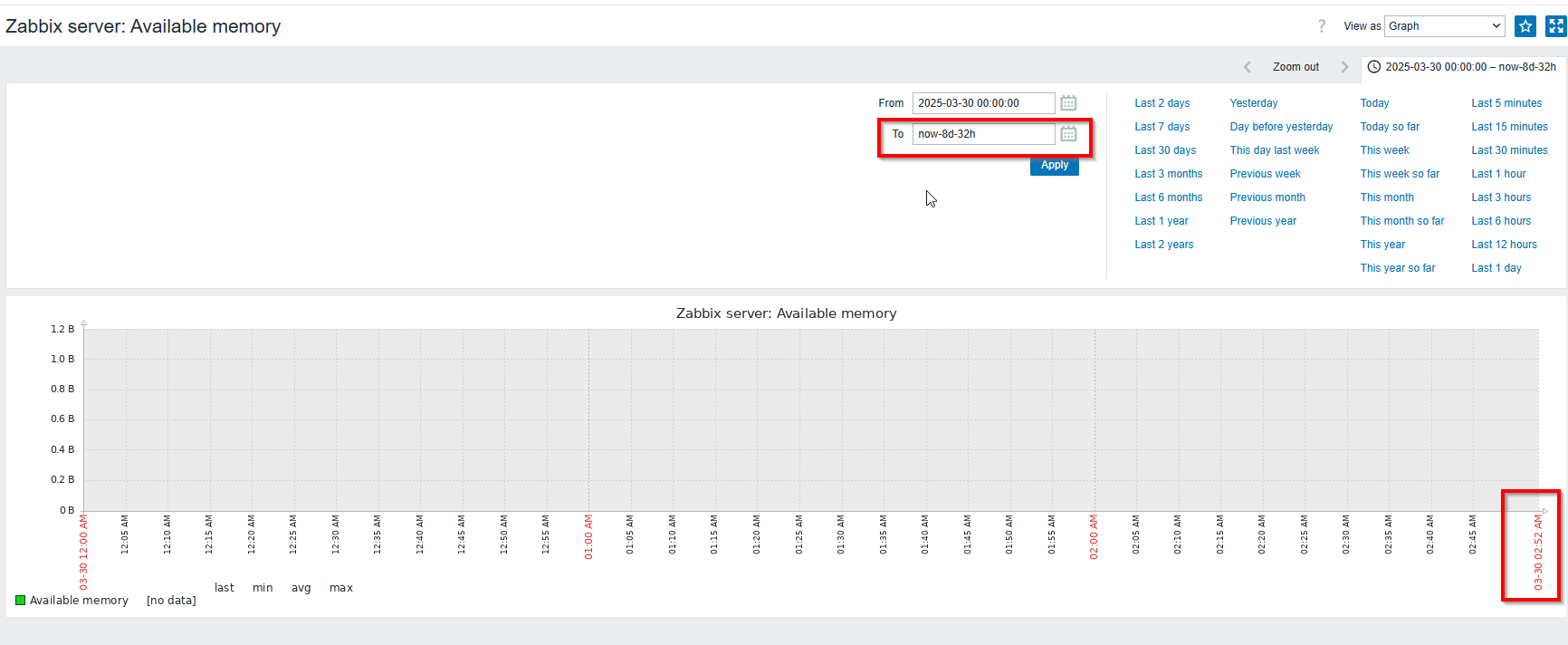Pick This week range
Screen dimensions: 1568x645
click(x=1384, y=150)
